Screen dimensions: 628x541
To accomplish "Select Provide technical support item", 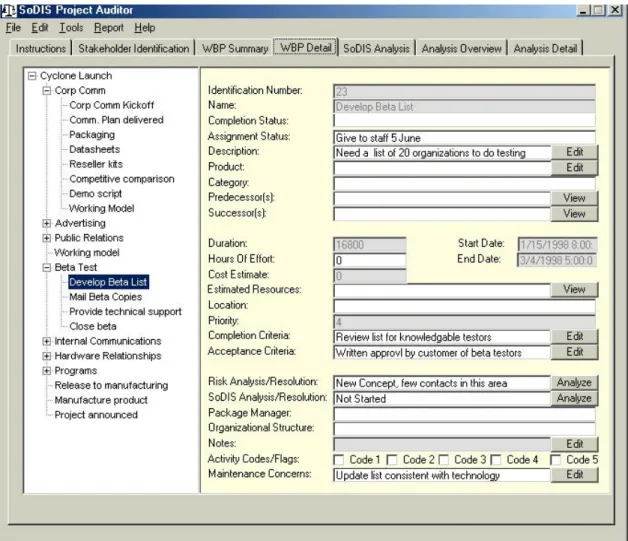I will [125, 312].
